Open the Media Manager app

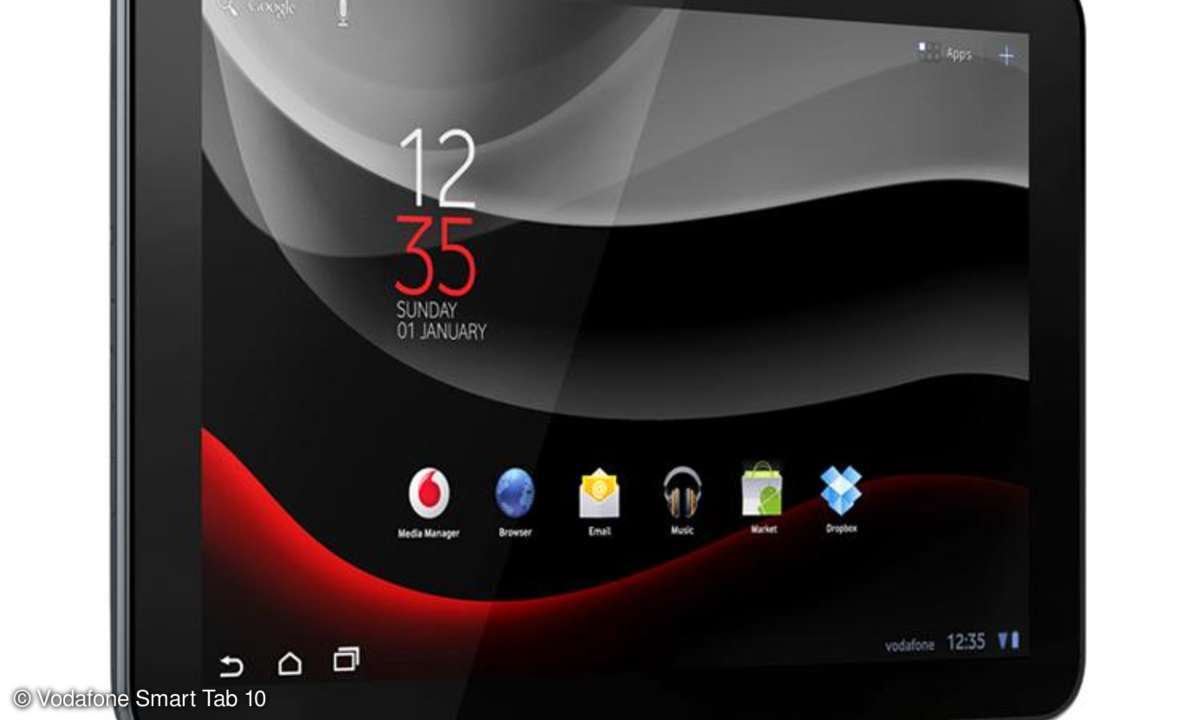(x=428, y=494)
